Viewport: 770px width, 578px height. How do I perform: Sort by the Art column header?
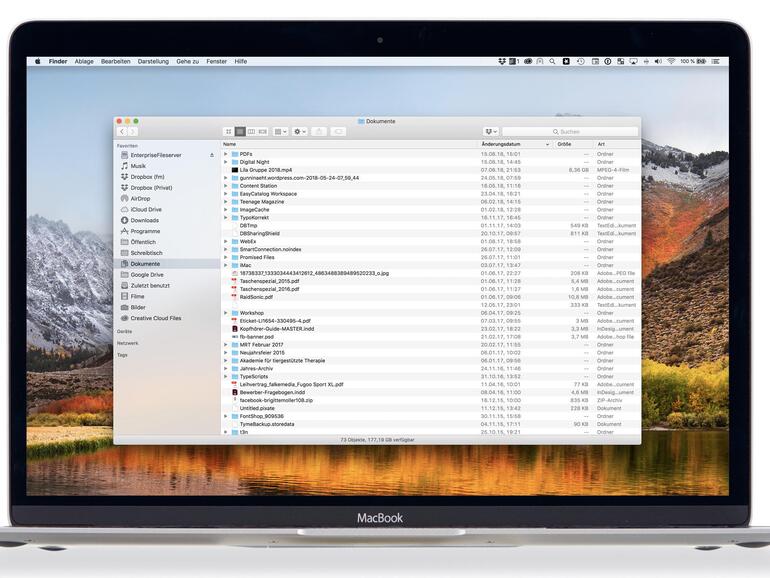click(x=617, y=144)
